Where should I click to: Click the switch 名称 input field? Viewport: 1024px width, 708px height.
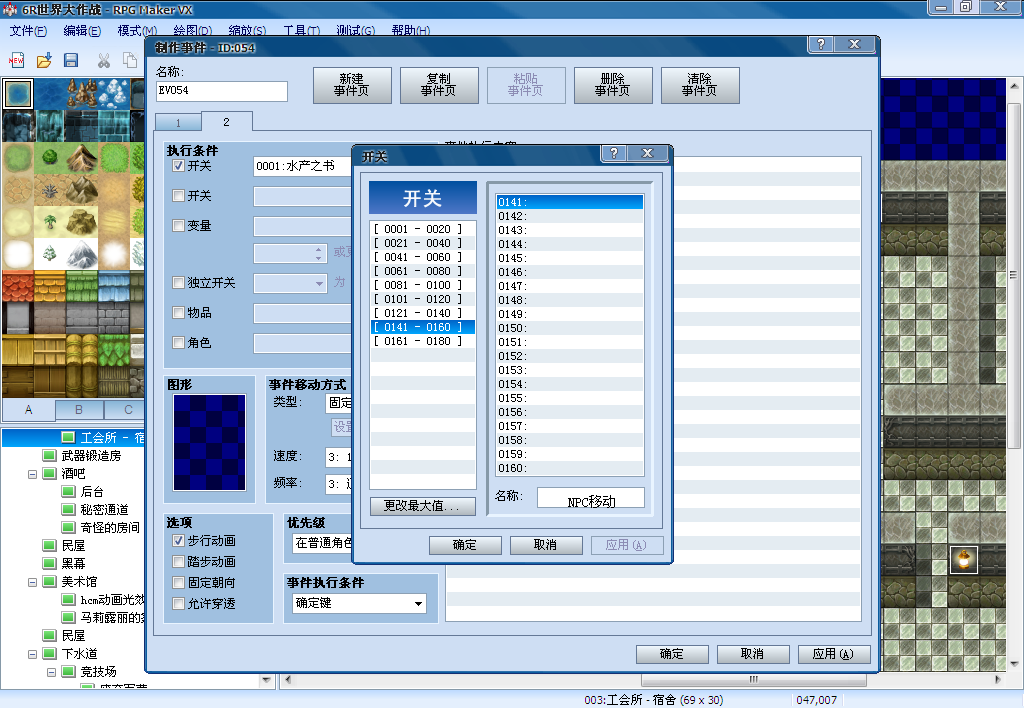591,498
